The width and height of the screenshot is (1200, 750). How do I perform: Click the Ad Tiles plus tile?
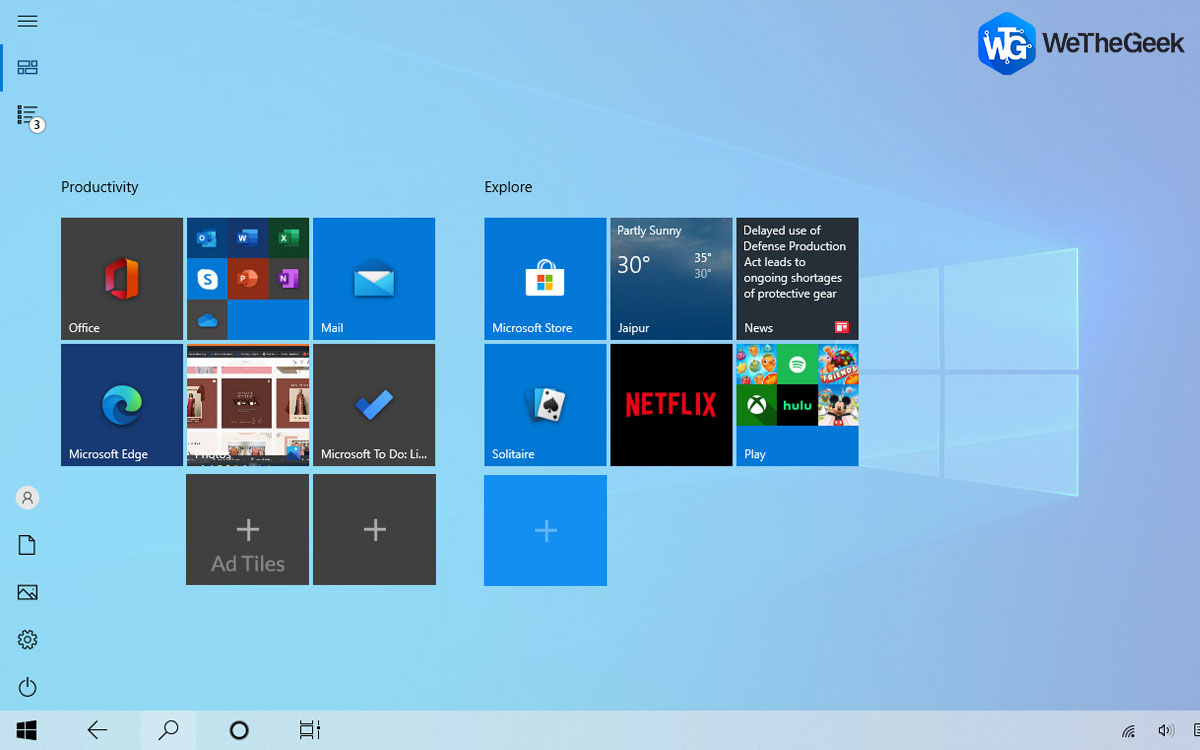pyautogui.click(x=248, y=530)
